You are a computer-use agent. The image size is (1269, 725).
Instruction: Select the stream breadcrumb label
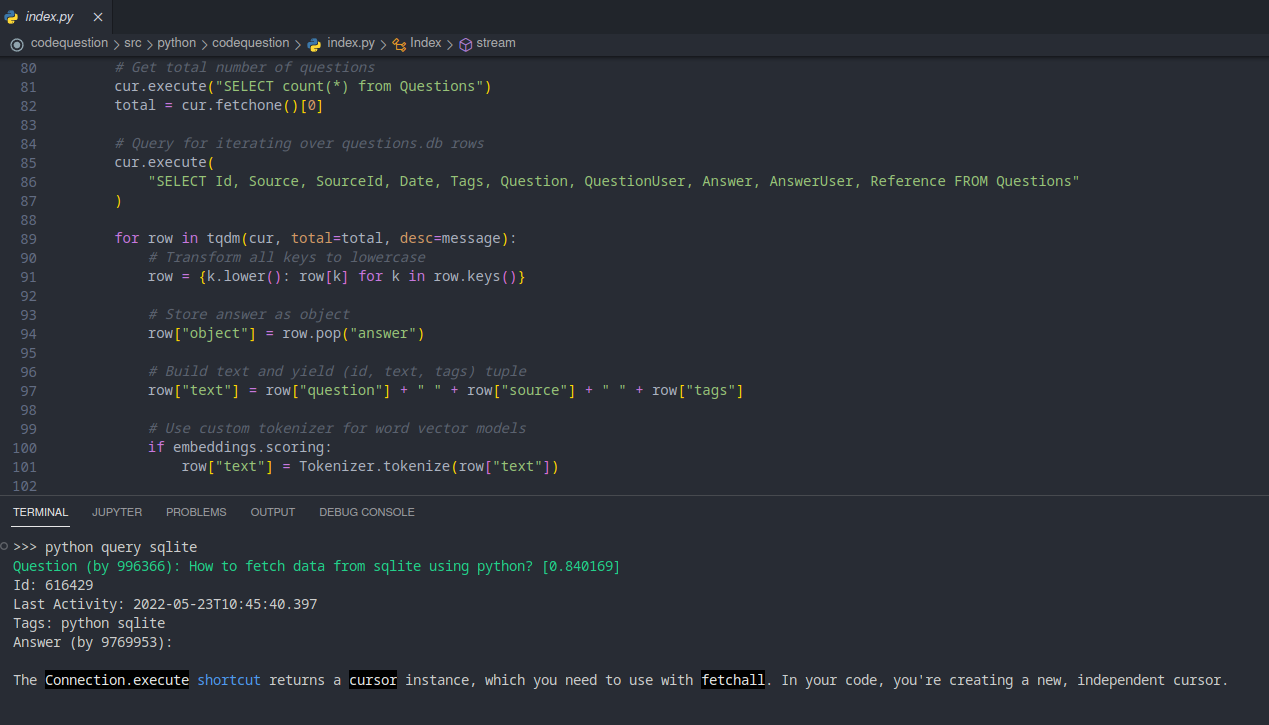tap(497, 43)
